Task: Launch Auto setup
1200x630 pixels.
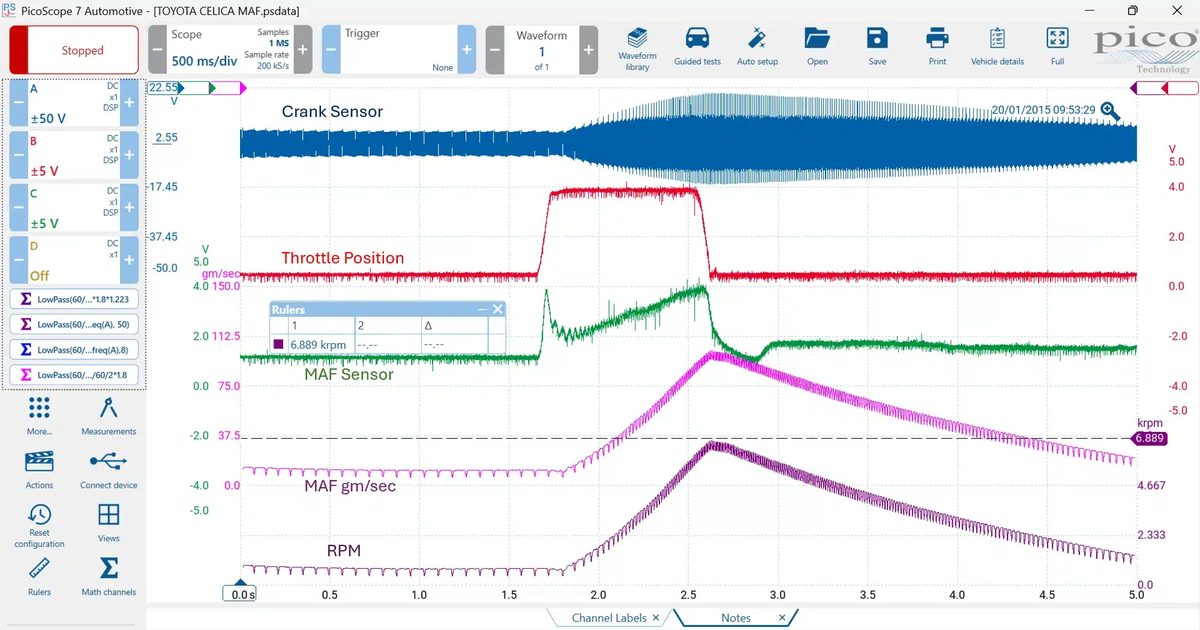Action: coord(757,47)
